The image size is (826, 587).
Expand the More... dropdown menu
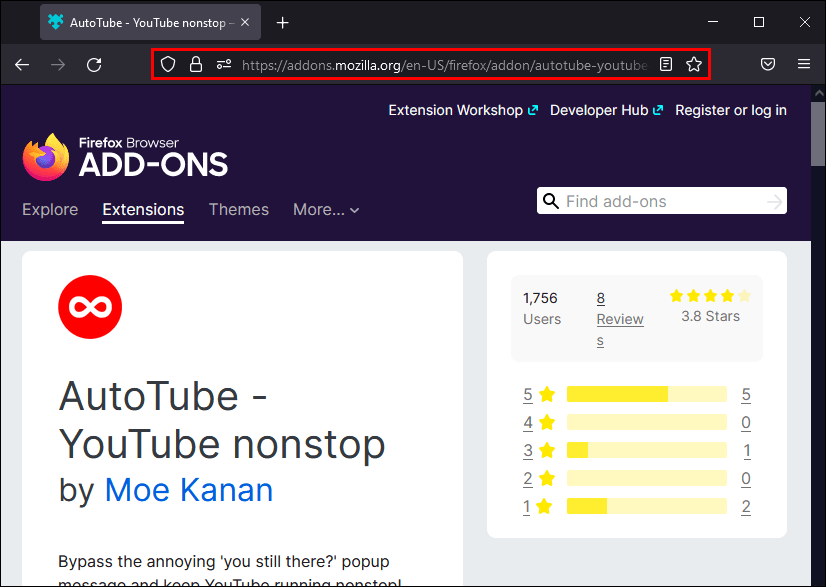tap(326, 210)
